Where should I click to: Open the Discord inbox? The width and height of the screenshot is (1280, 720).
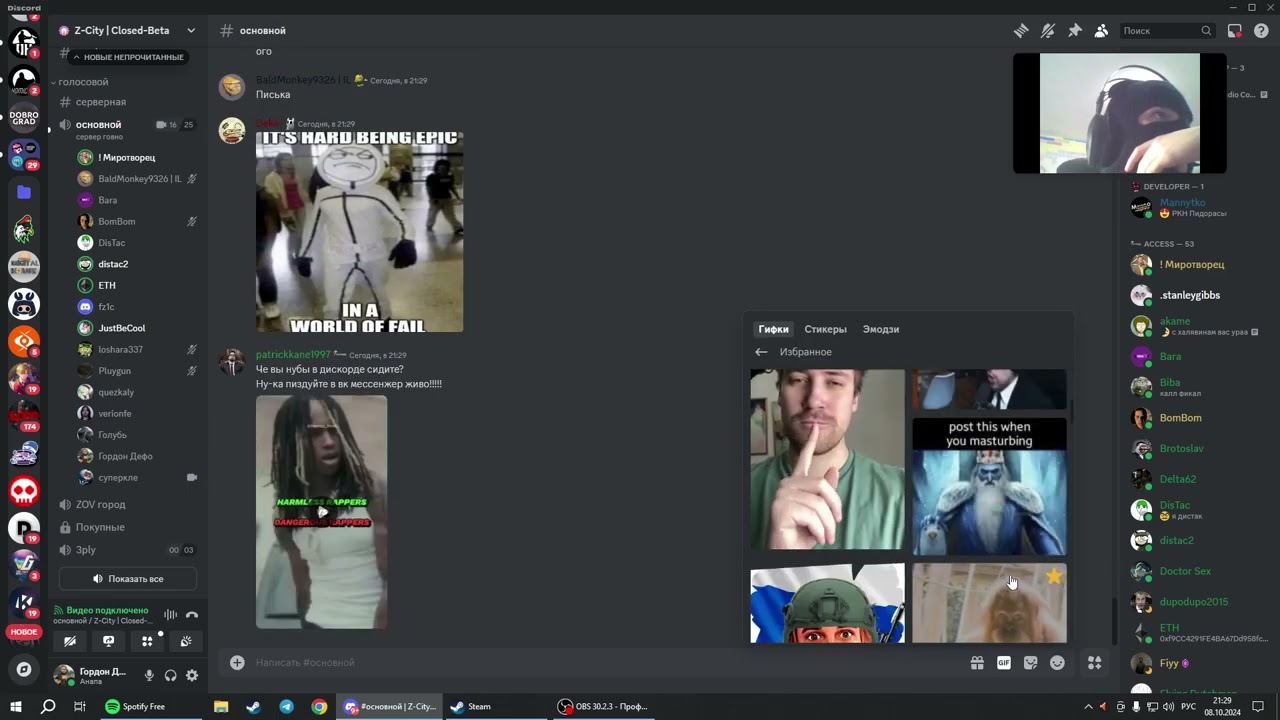[1235, 31]
